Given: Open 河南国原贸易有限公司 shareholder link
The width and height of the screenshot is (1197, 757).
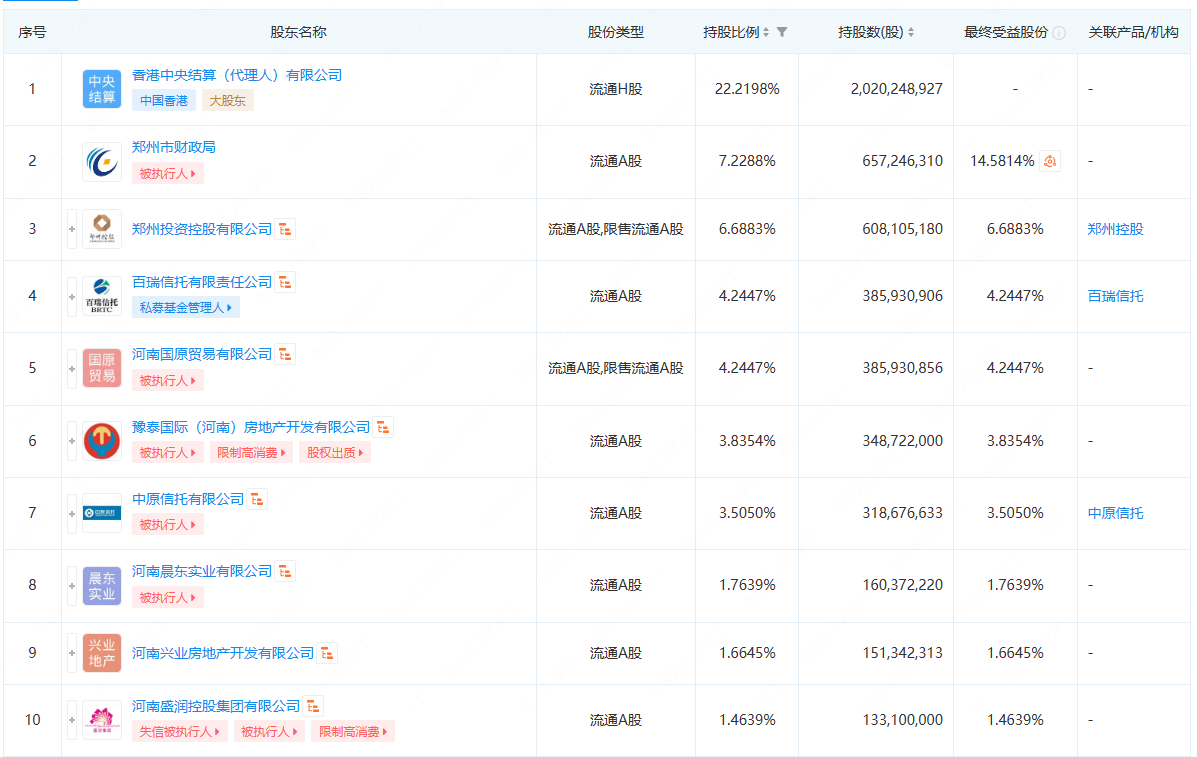Looking at the screenshot, I should 202,354.
